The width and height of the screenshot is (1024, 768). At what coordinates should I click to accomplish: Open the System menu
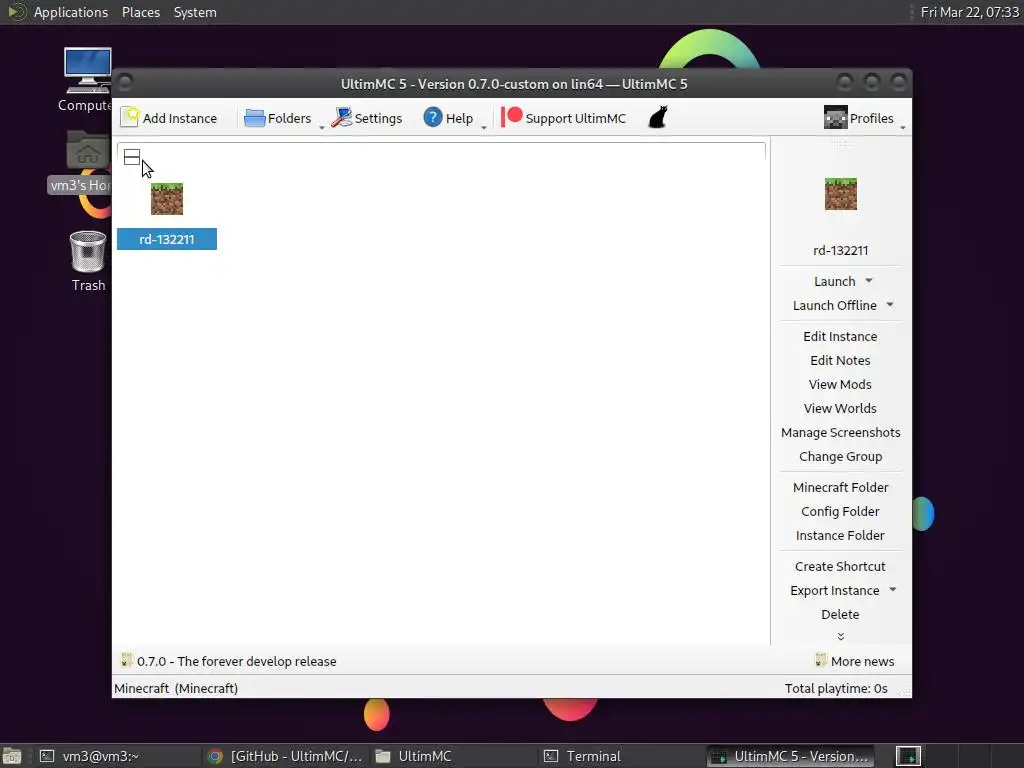point(195,12)
